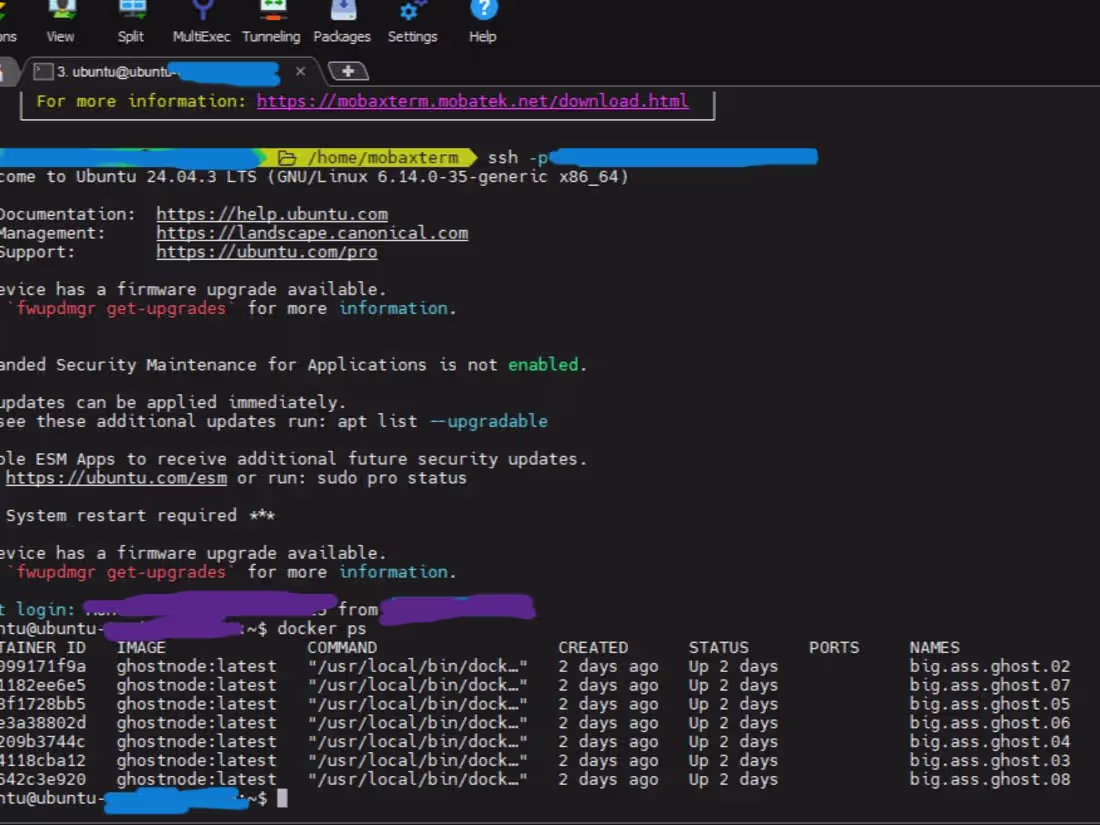Click 'System restart required' line
Viewport: 1100px width, 825px height.
tap(140, 516)
